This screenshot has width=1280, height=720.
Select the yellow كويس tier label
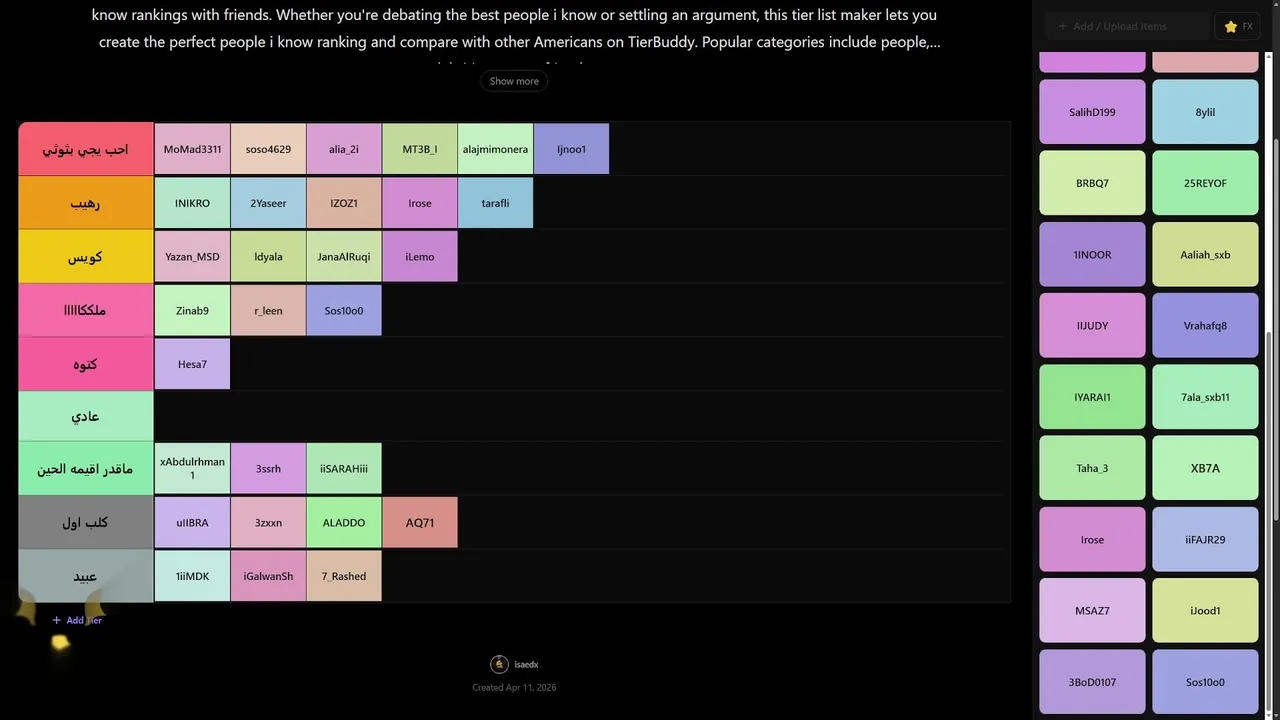coord(85,257)
